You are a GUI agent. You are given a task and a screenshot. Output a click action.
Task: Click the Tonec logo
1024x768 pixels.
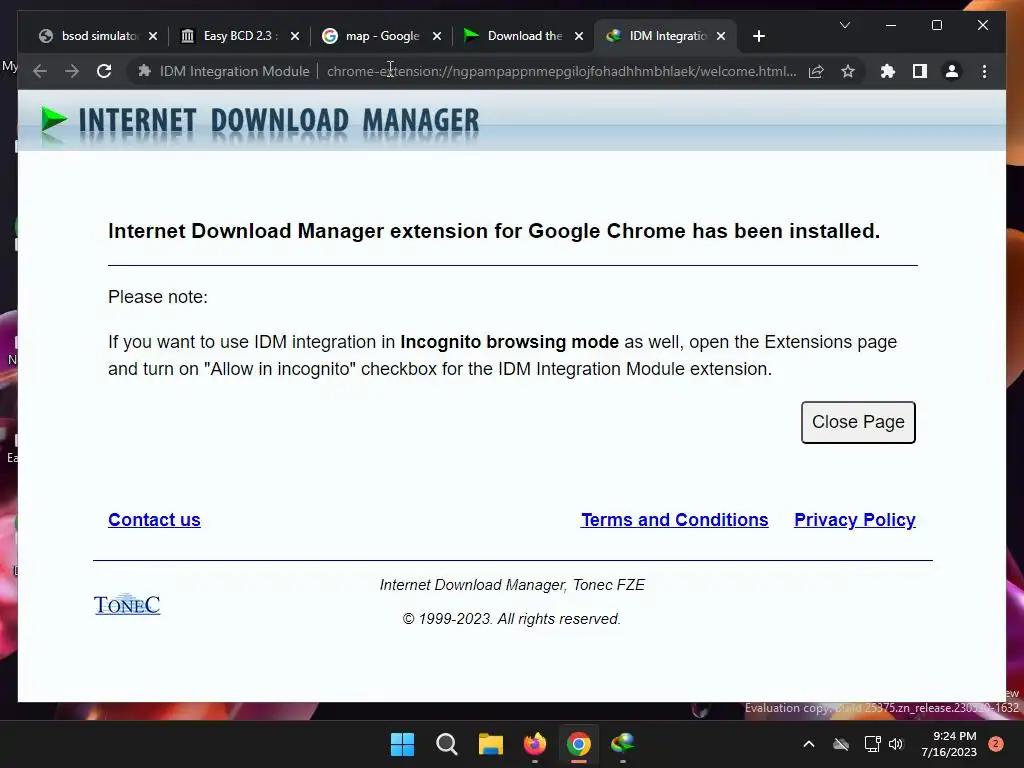pos(127,604)
